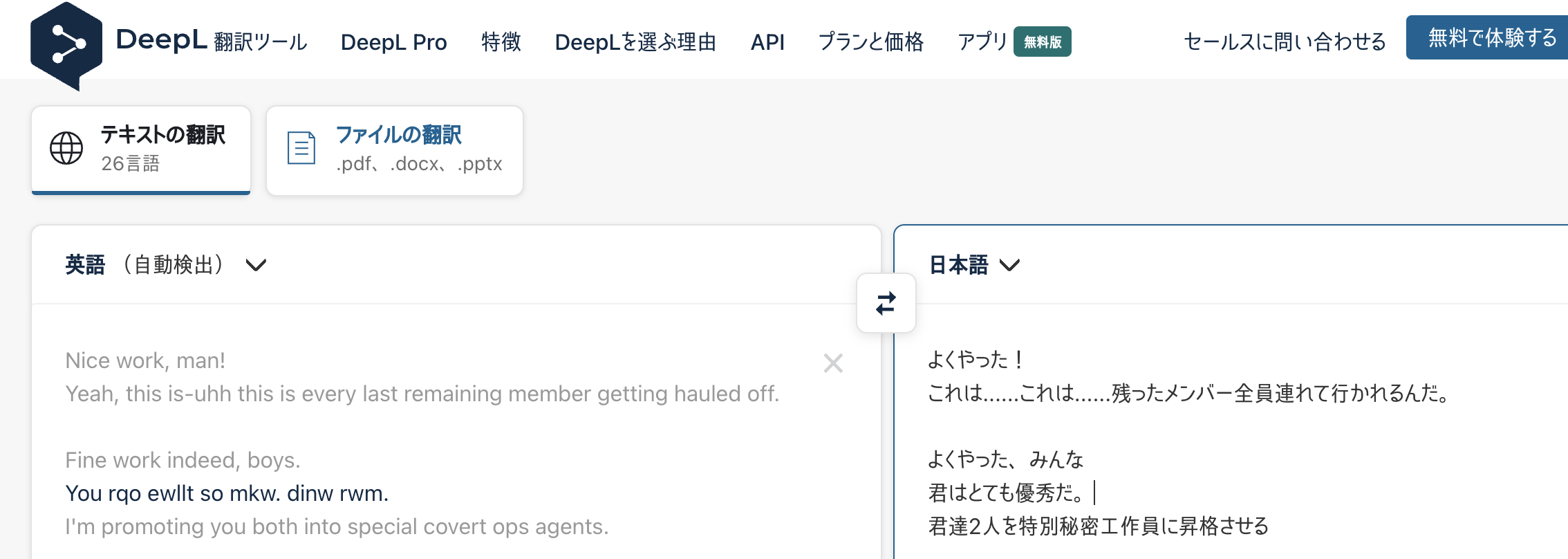Open DeepLを選ぶ理由 in navigation
The height and width of the screenshot is (559, 1568).
pos(636,42)
